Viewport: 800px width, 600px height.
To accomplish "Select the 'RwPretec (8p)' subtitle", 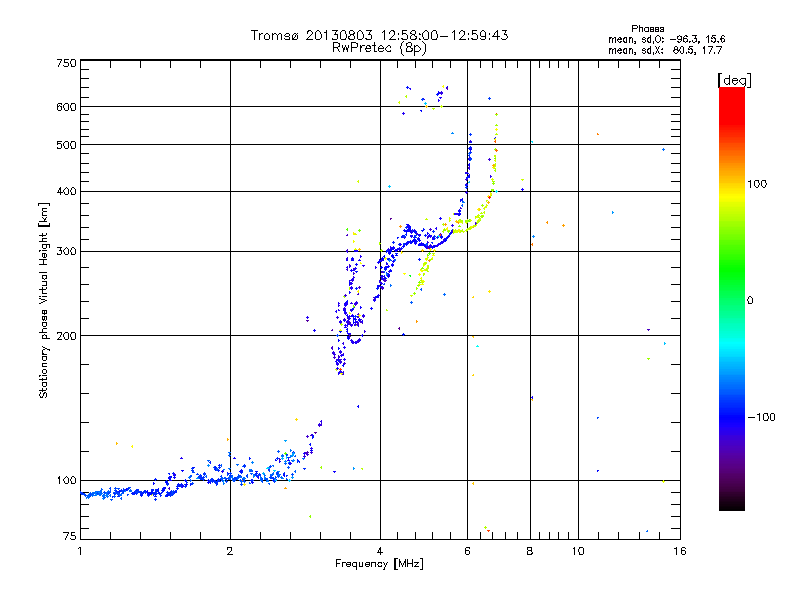I will coord(379,48).
